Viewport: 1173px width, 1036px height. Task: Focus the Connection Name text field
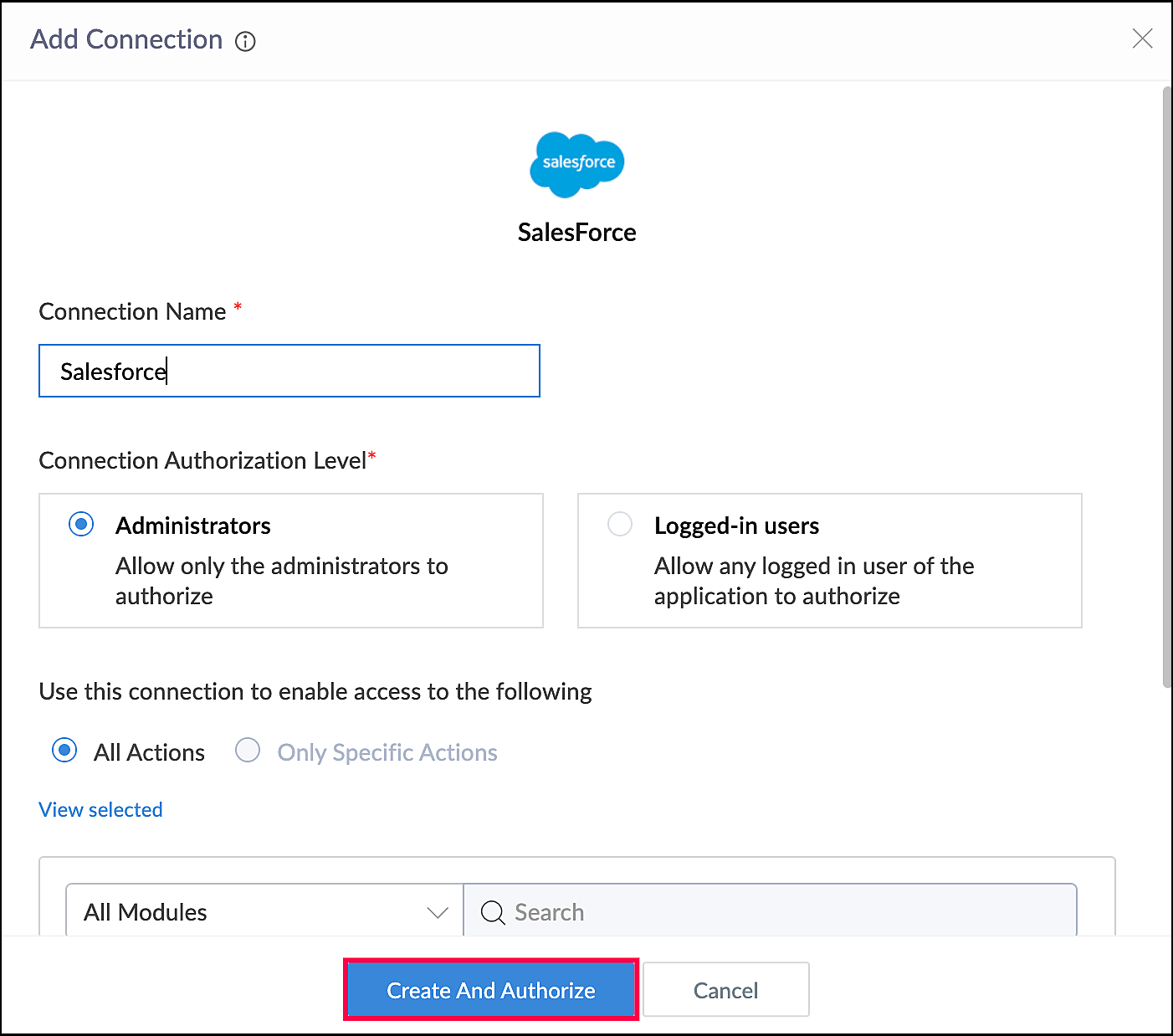pyautogui.click(x=289, y=371)
